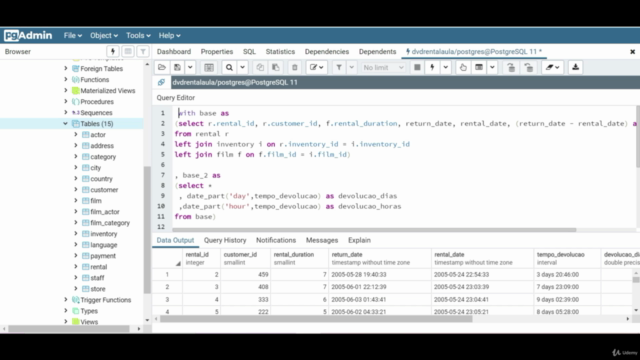Click the Rollback database icon
This screenshot has width=640, height=360.
coord(529,67)
